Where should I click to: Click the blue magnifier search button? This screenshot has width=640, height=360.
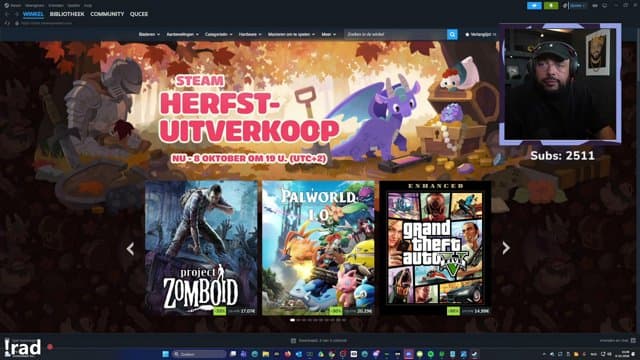[452, 35]
